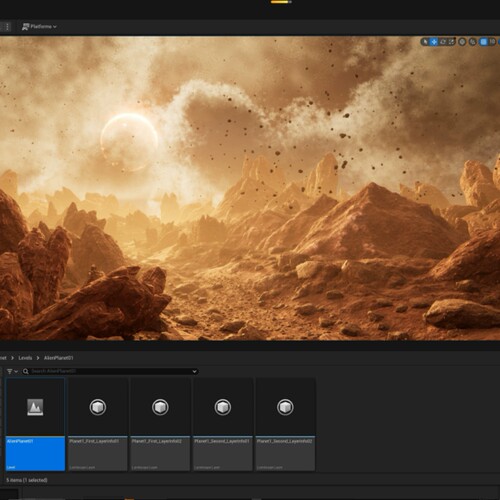This screenshot has width=500, height=500.
Task: Navigate to the Levels breadcrumb folder
Action: [x=25, y=358]
